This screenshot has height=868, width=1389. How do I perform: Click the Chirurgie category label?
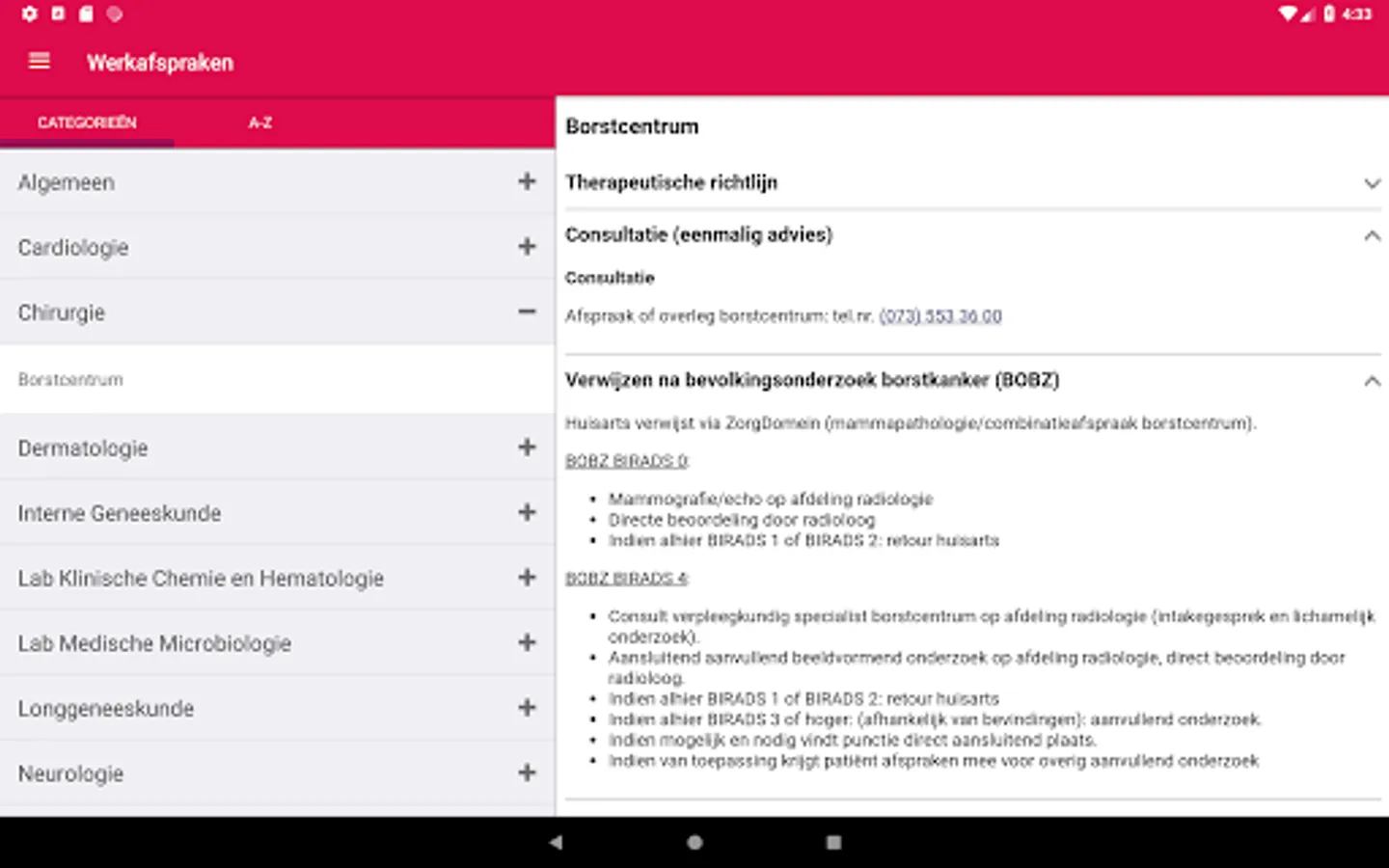coord(61,312)
